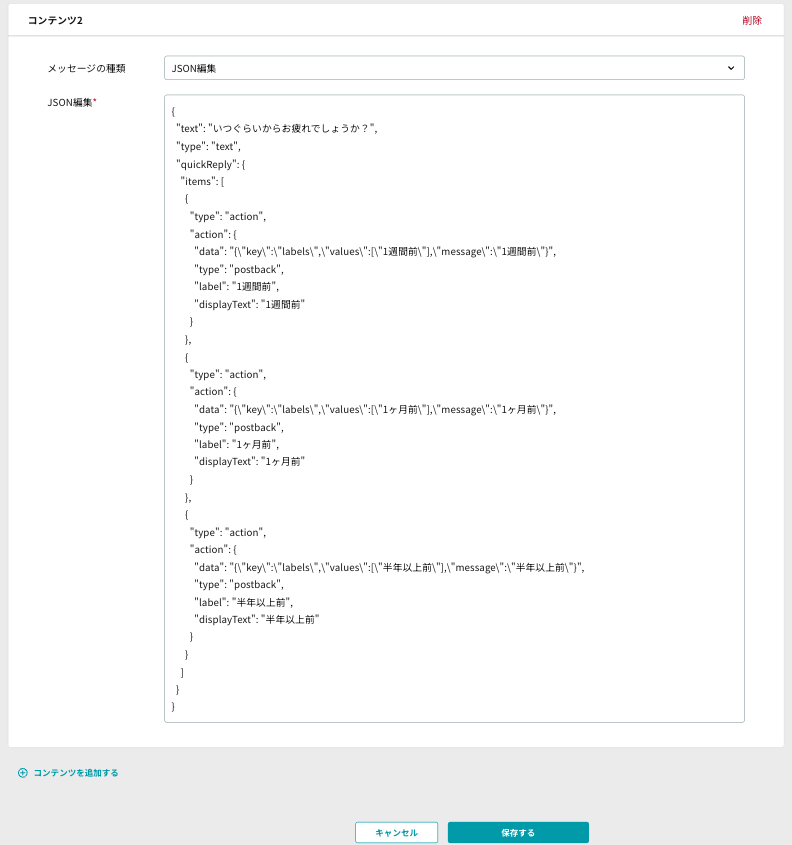Place cursor in the いつぐらいからお疲れでしょうか text line
792x845 pixels.
[x=277, y=128]
